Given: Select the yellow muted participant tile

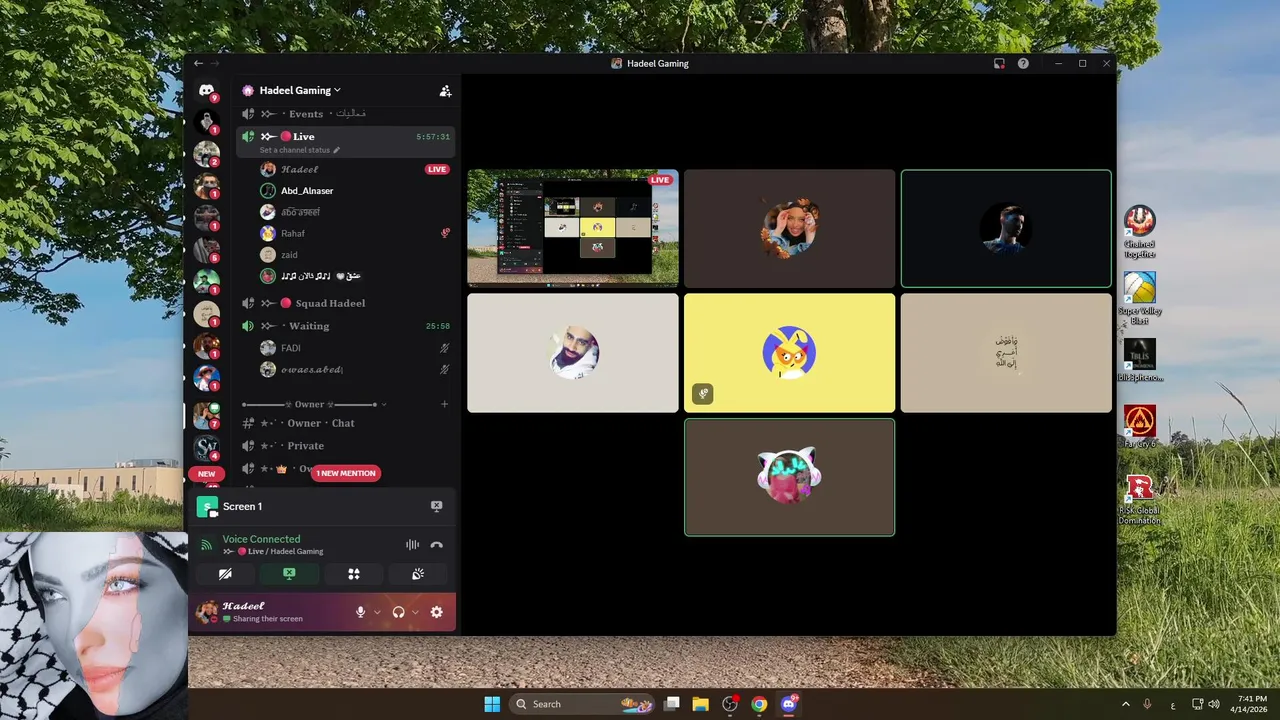Looking at the screenshot, I should (x=789, y=352).
